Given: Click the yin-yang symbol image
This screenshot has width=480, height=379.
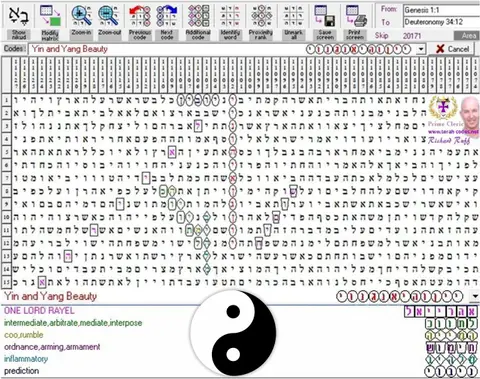Looking at the screenshot, I should click(234, 333).
